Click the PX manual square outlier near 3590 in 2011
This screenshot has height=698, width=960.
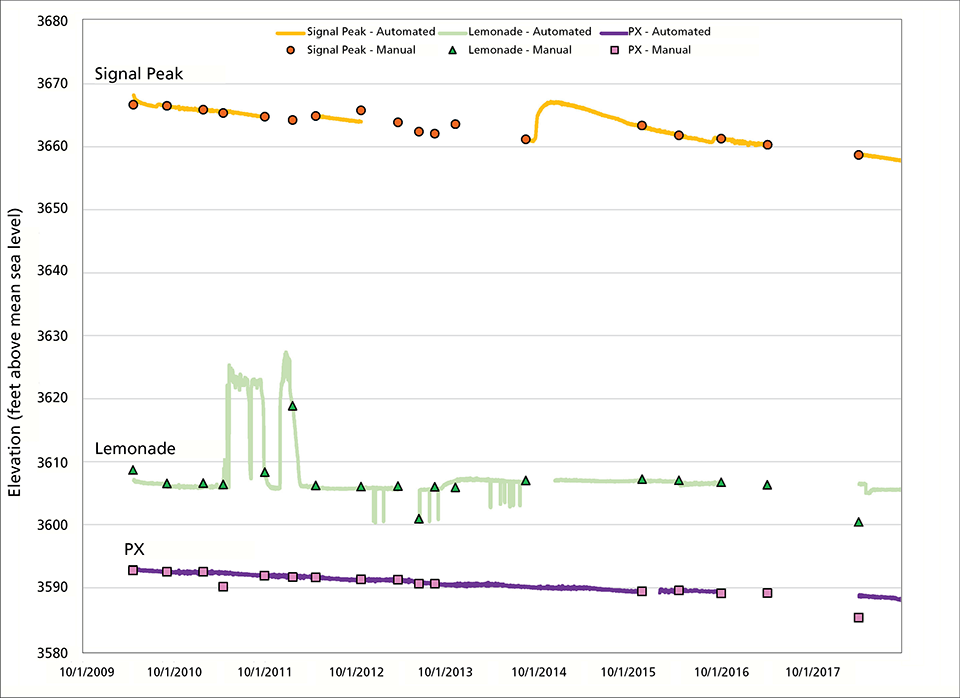(x=223, y=587)
